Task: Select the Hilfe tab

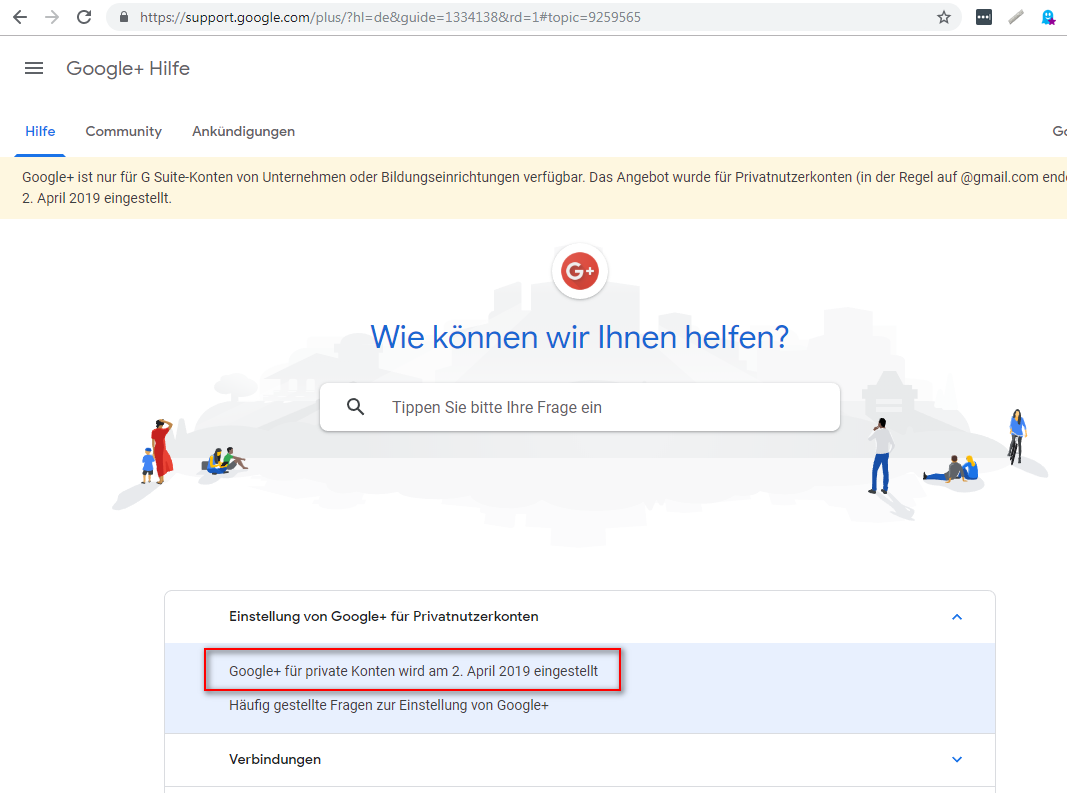Action: coord(40,131)
